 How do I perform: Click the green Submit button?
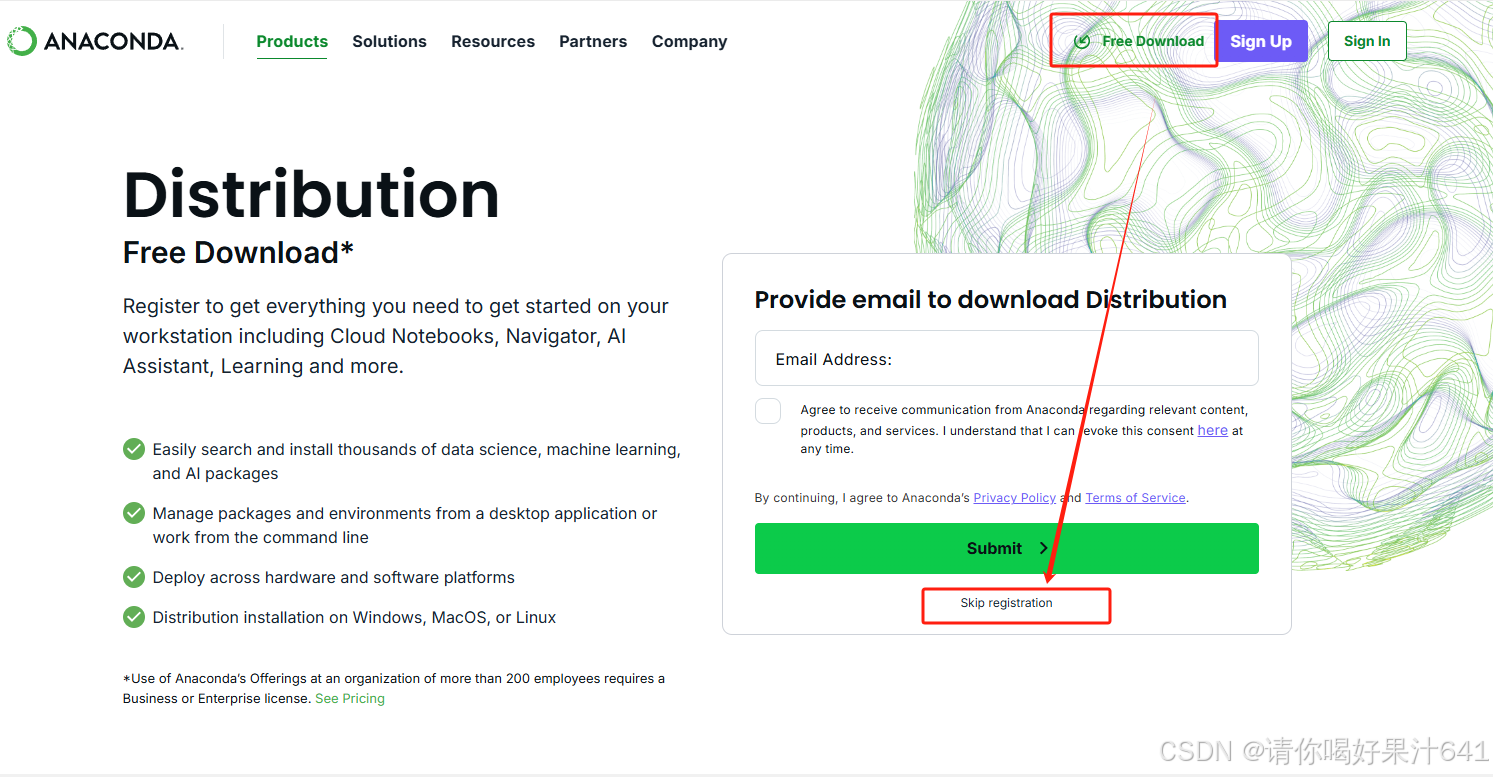[x=1006, y=548]
